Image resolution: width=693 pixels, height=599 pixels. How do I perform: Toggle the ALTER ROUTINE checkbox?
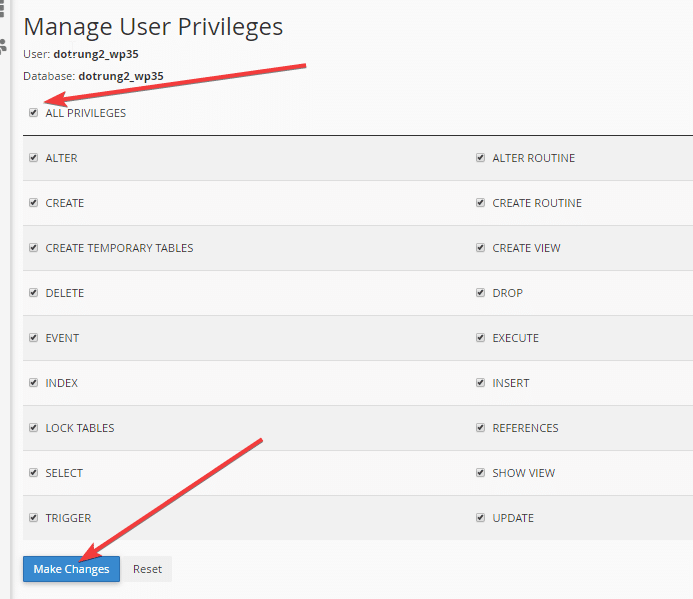click(x=481, y=158)
